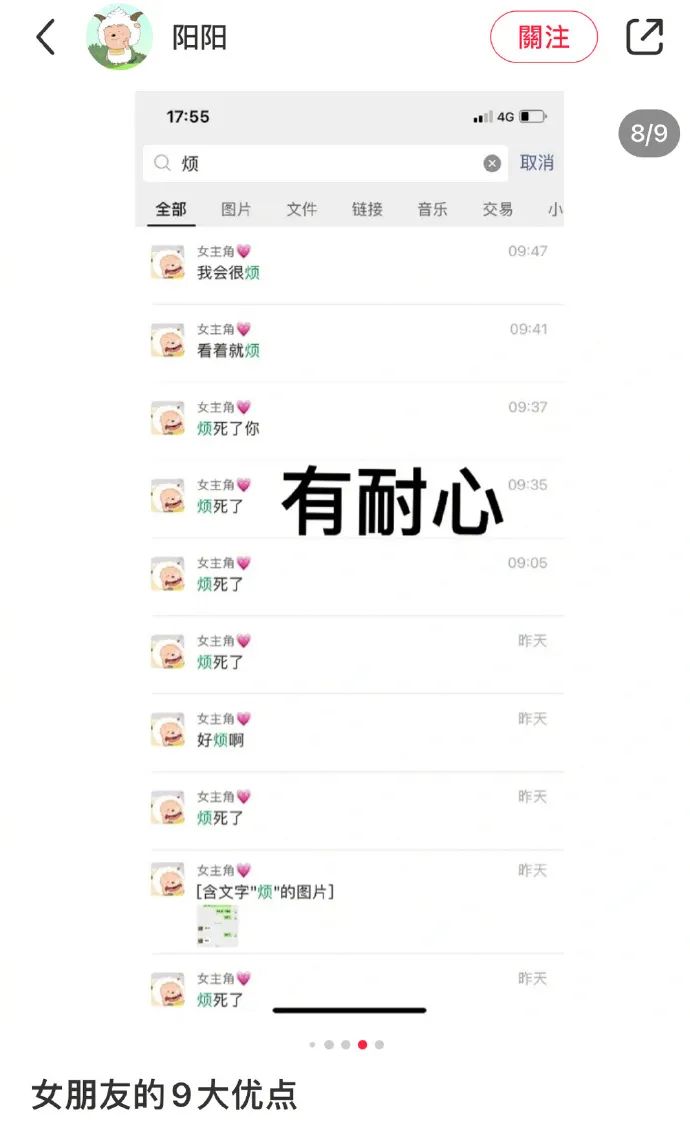
Task: Open the image thumbnail containing 烦 text
Action: (x=217, y=926)
